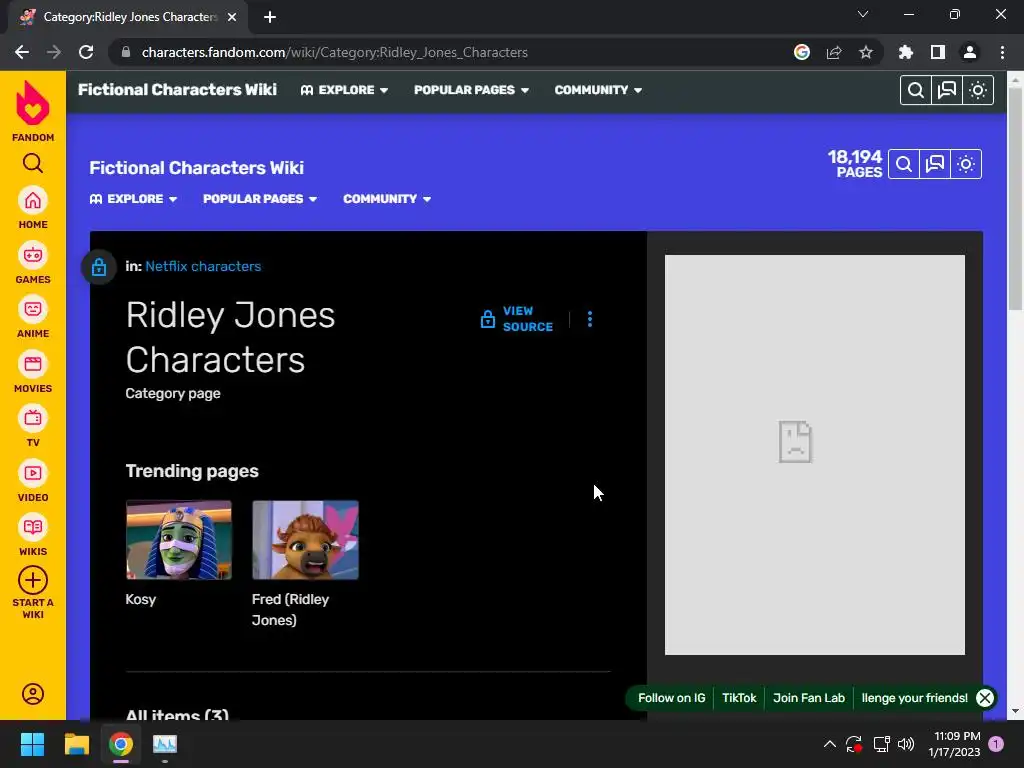Click the Fred bison thumbnail image
1024x768 pixels.
(306, 540)
